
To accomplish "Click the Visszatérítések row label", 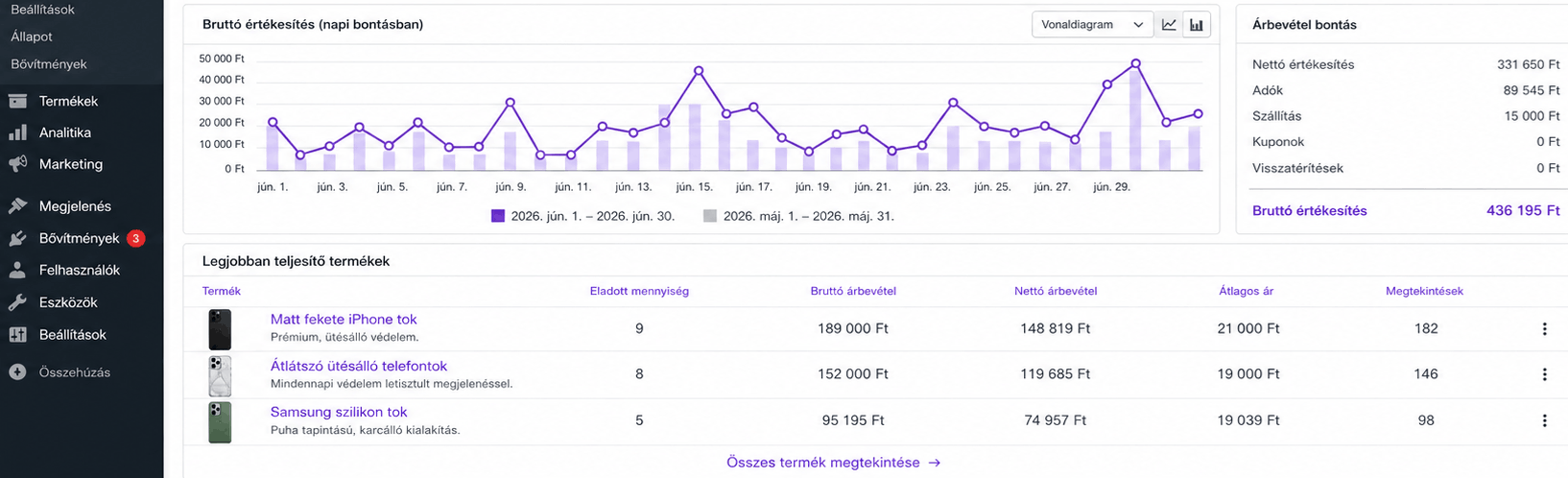I will tap(1297, 168).
